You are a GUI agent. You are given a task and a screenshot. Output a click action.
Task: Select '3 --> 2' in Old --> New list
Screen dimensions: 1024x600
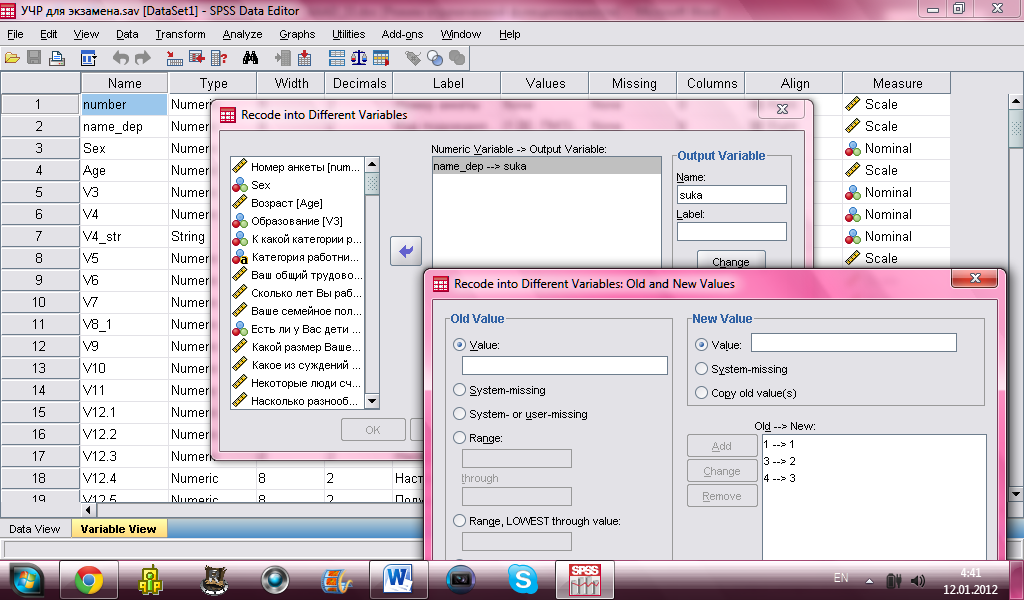(x=780, y=461)
